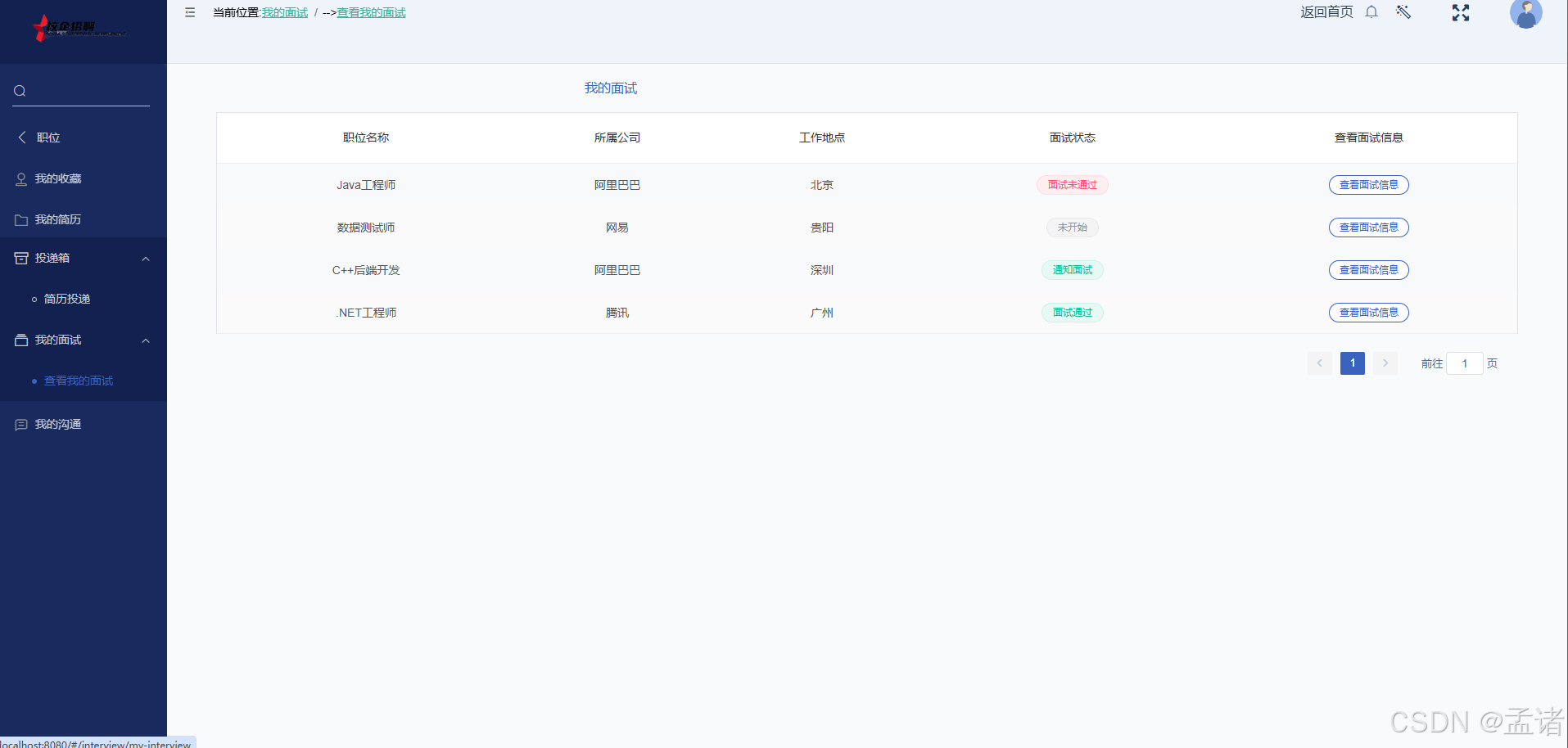The height and width of the screenshot is (748, 1568).
Task: Toggle sidebar collapse hamburger icon
Action: (190, 12)
